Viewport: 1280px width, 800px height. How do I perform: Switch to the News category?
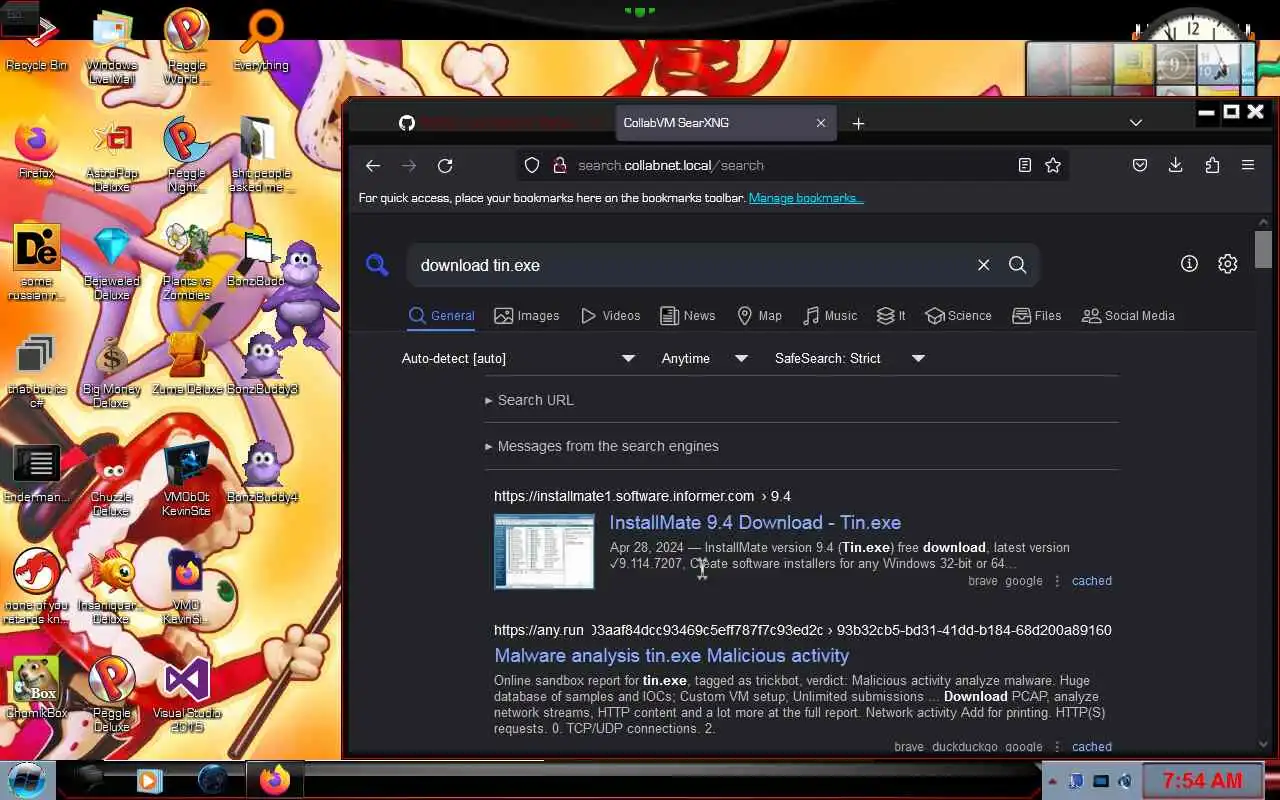point(688,316)
